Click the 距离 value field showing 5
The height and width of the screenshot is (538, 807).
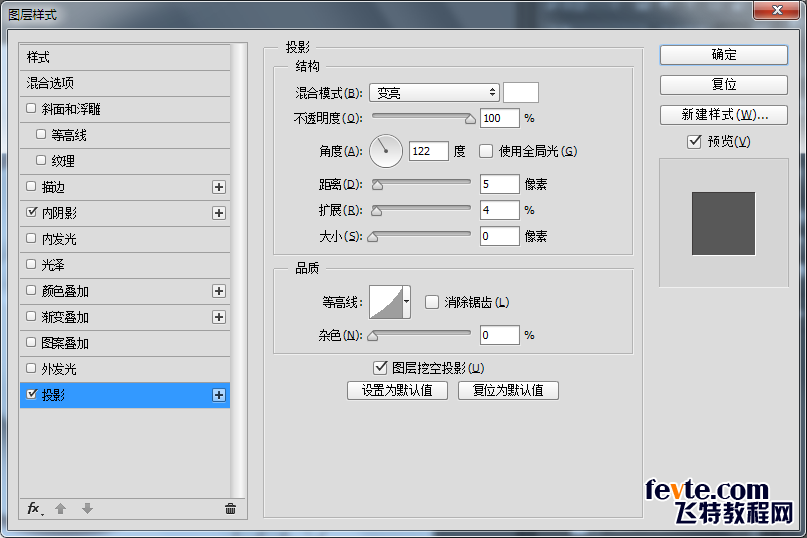tap(499, 184)
